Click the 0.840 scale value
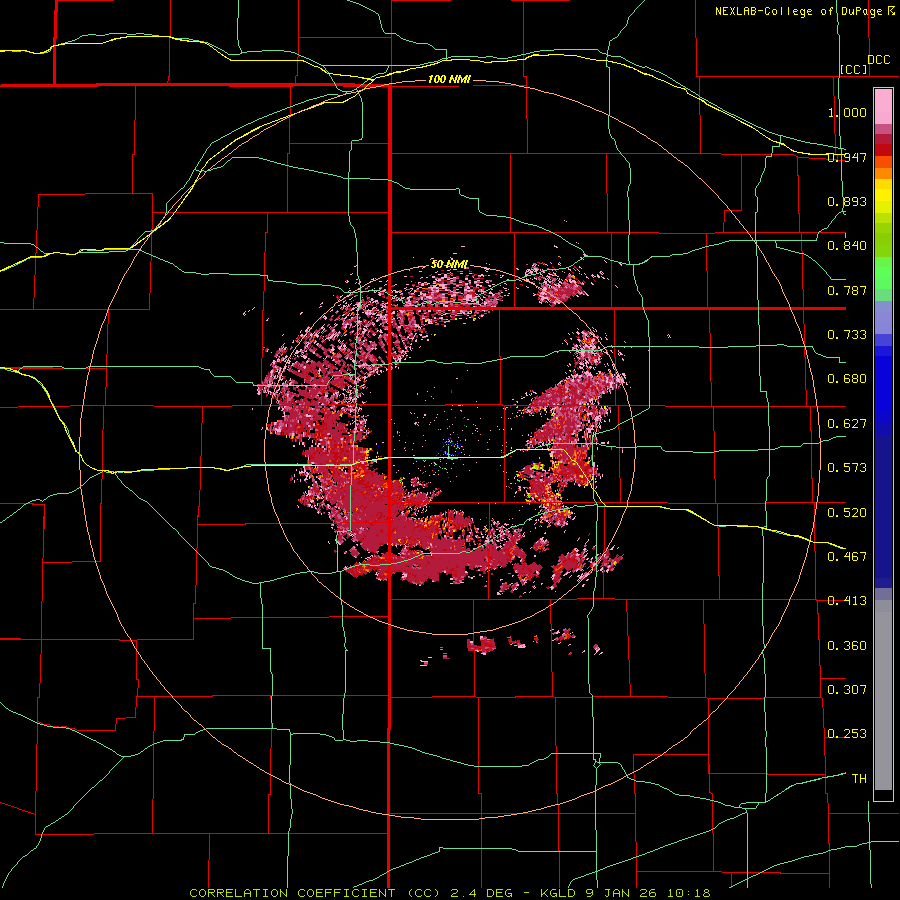This screenshot has width=900, height=900. [x=847, y=246]
